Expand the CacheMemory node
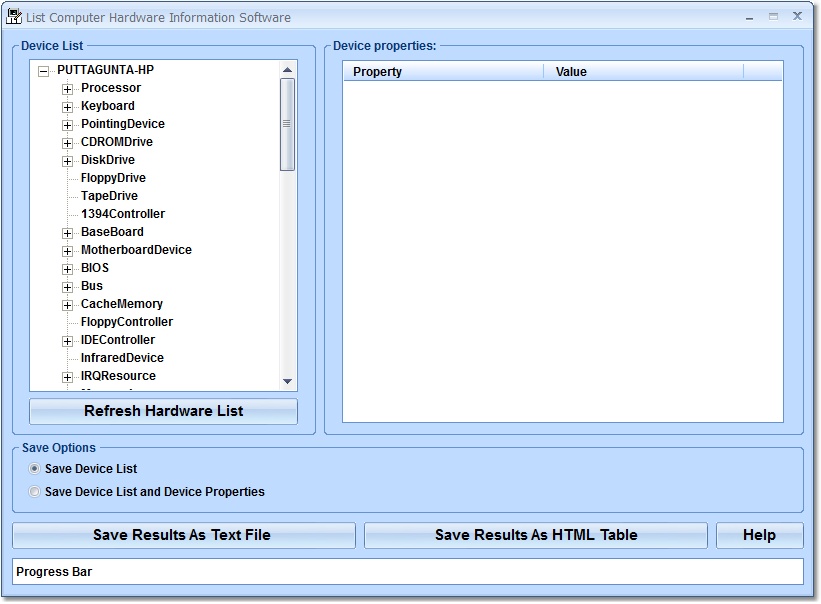The image size is (821, 604). pos(66,304)
